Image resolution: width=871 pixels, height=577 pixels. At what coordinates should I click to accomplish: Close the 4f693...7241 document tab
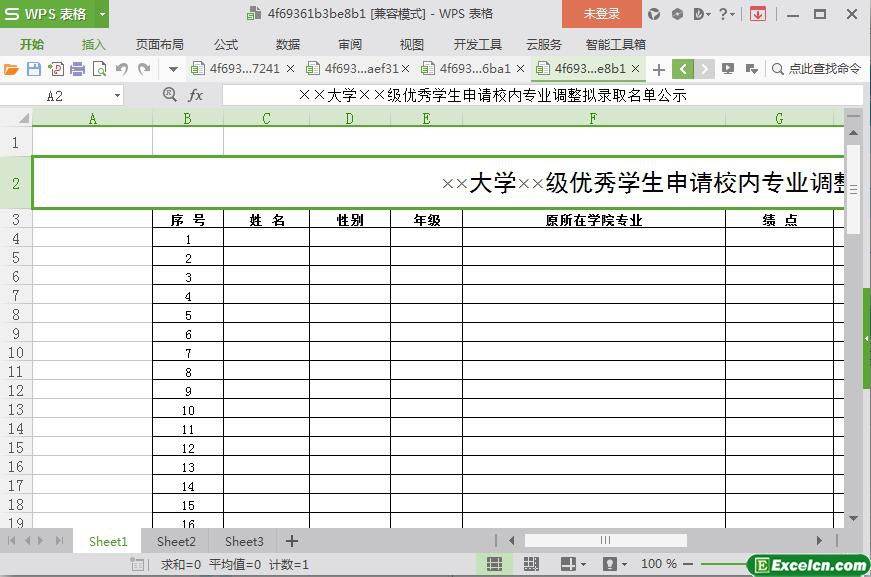(291, 69)
